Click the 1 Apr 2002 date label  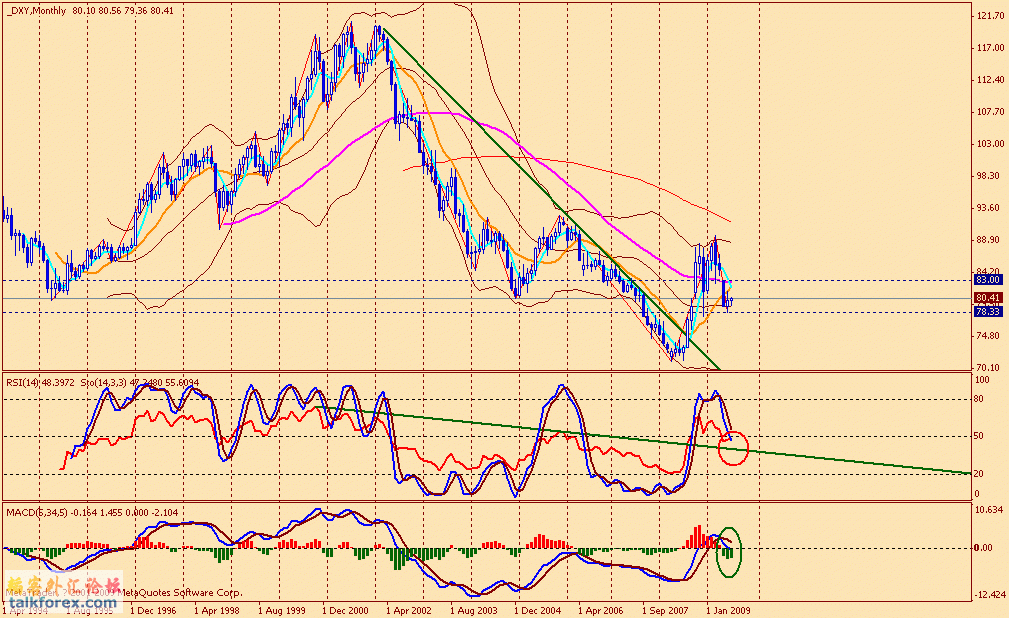pyautogui.click(x=409, y=610)
